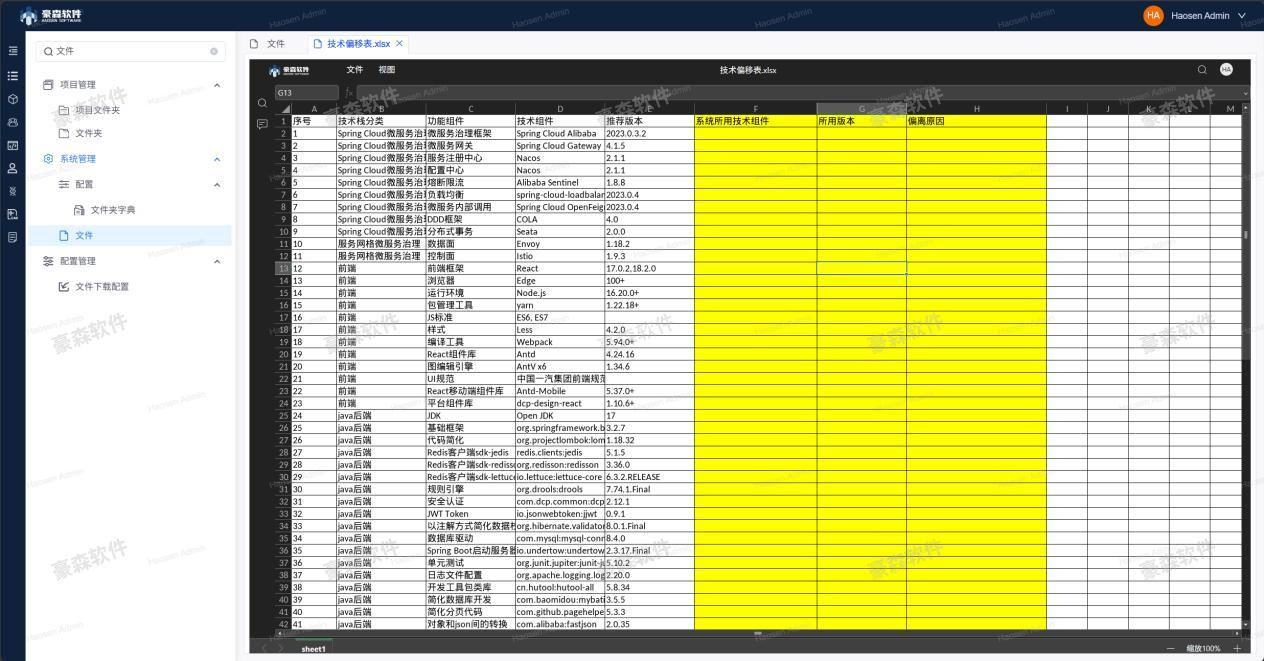The image size is (1264, 661).
Task: Collapse the 项目管理 menu group
Action: click(x=217, y=85)
